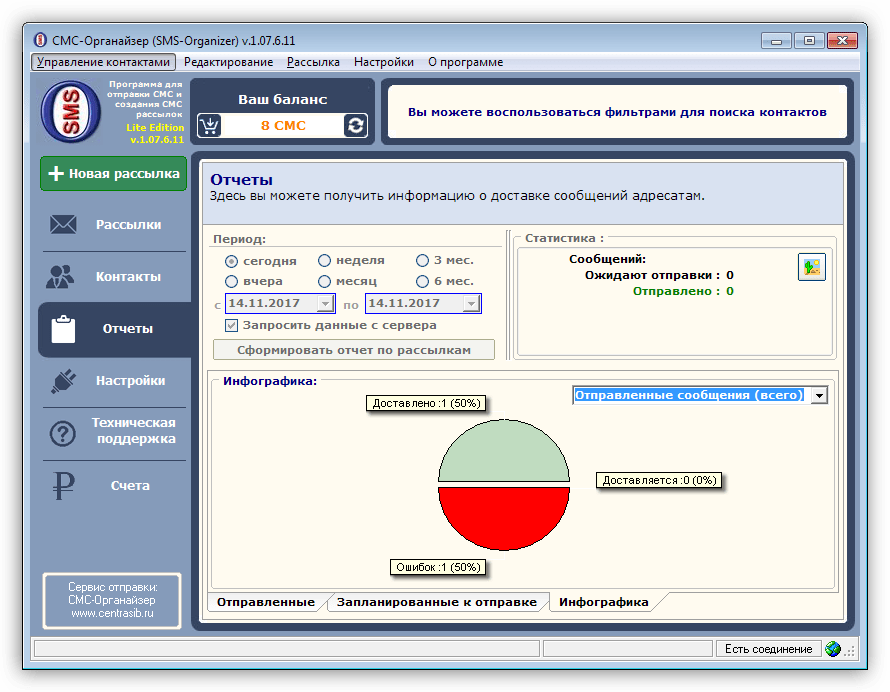Expand the Отправленные сообщения (всего) dropdown
The image size is (890, 692).
(x=819, y=395)
